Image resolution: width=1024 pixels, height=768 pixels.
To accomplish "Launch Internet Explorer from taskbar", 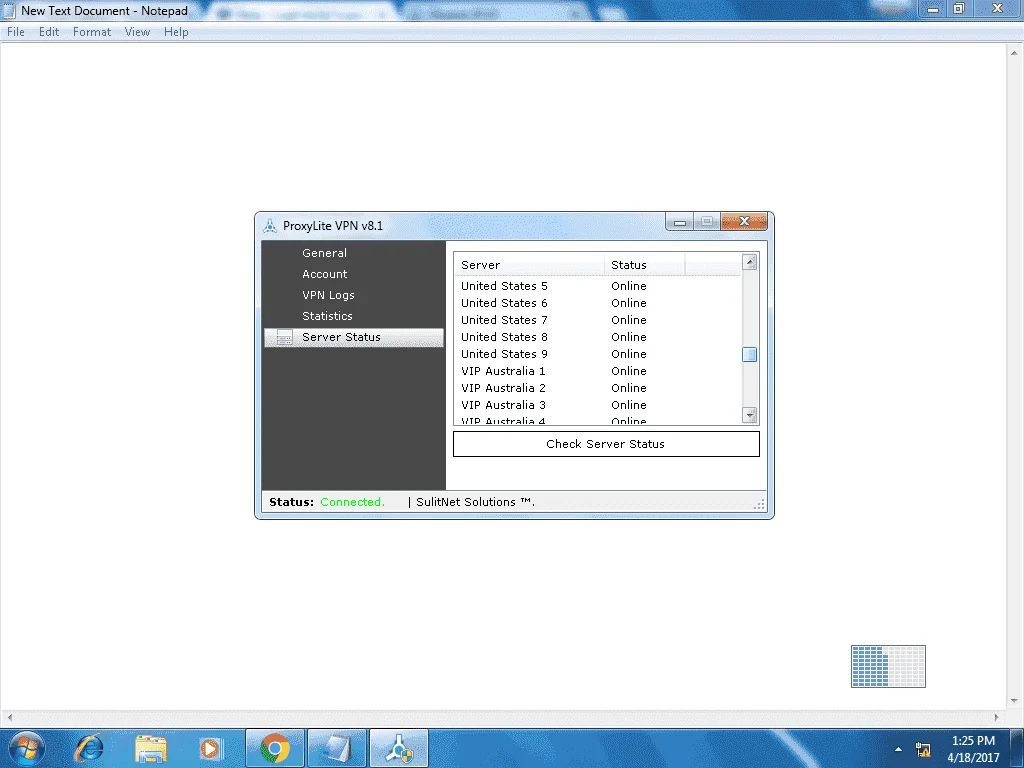I will point(90,748).
